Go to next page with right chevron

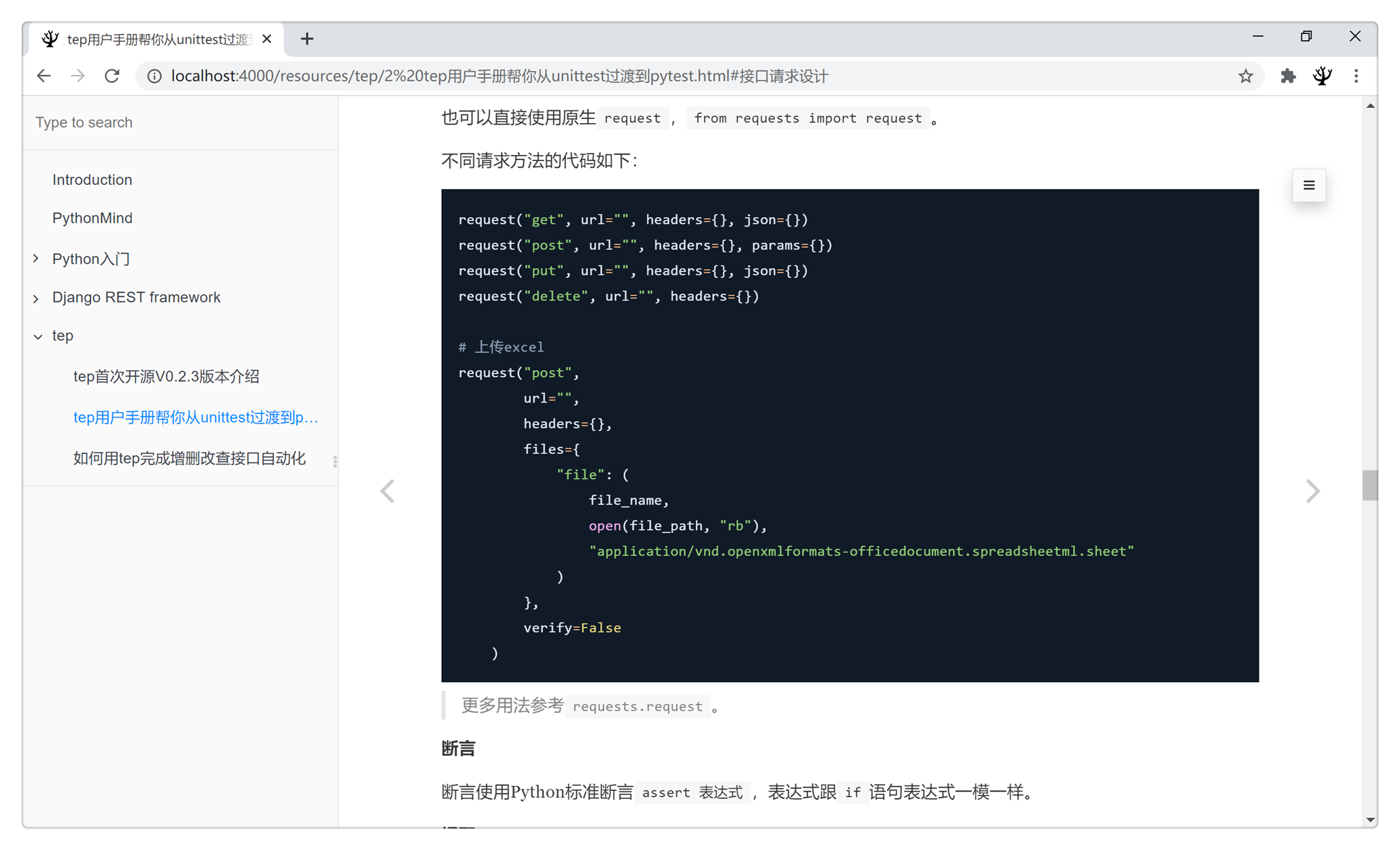coord(1312,491)
